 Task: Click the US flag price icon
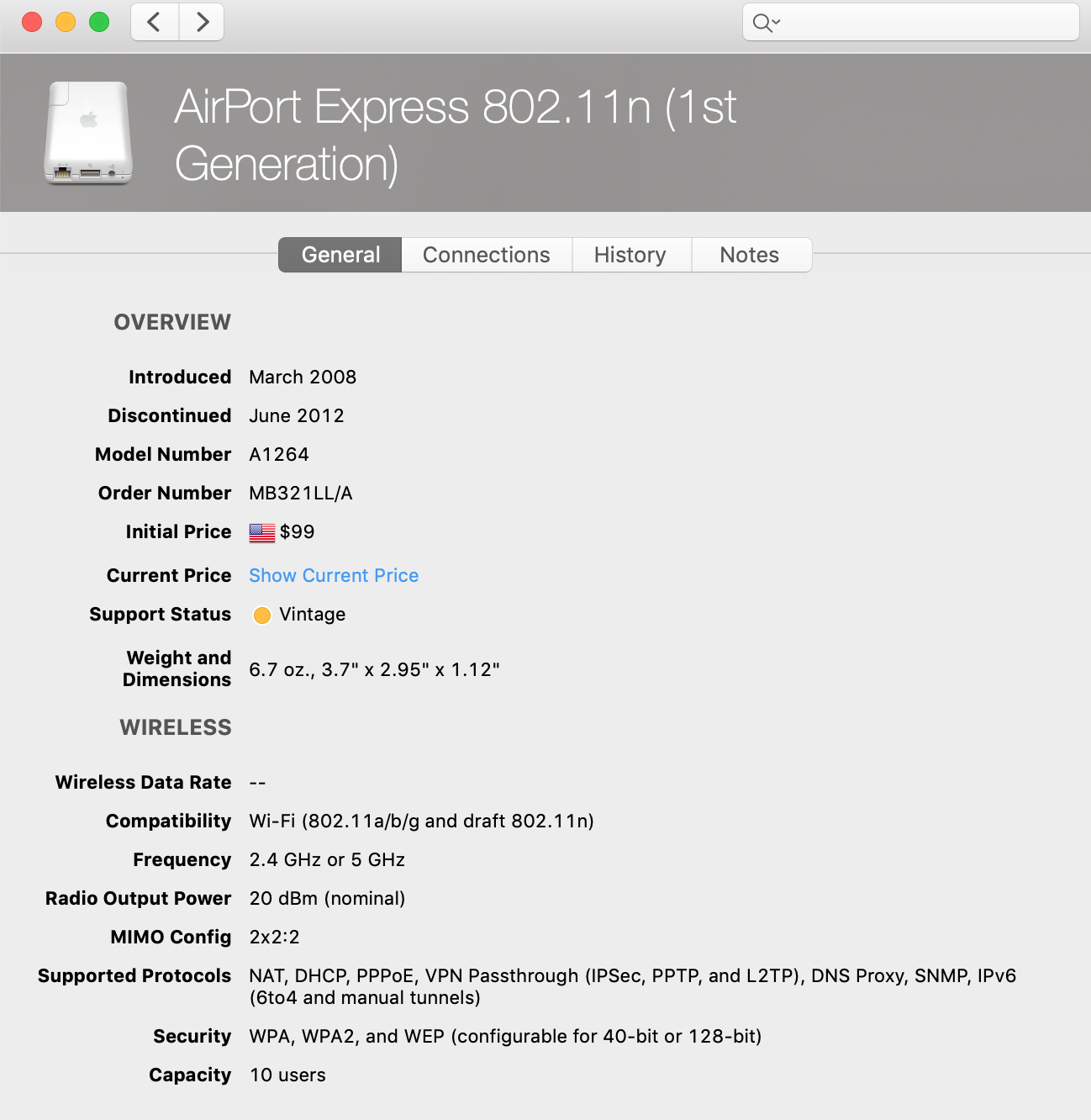tap(262, 532)
